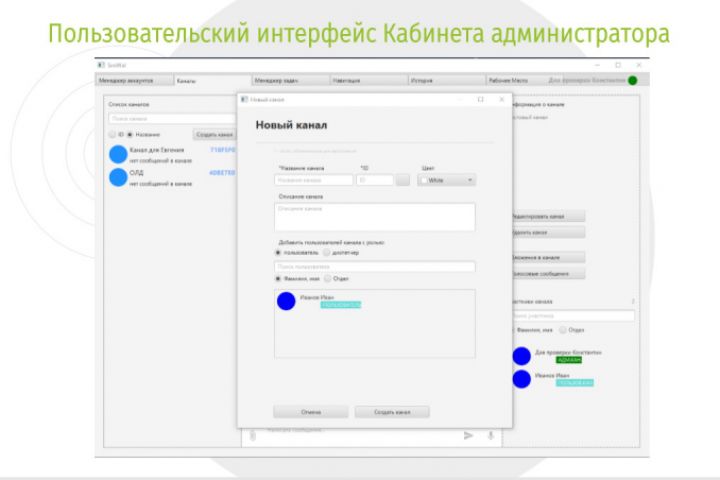Click the channel ID input field
The height and width of the screenshot is (480, 720).
[x=375, y=180]
